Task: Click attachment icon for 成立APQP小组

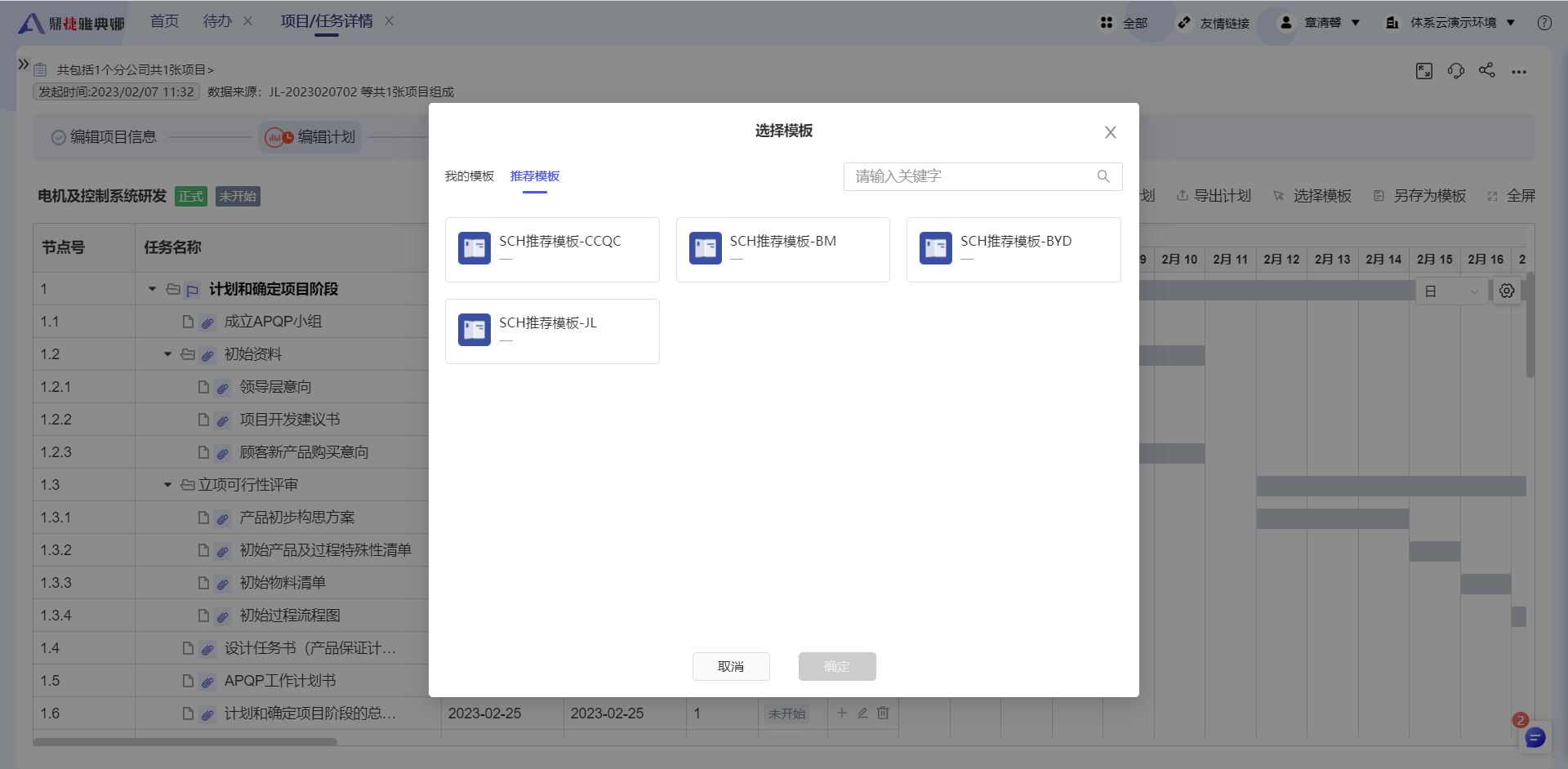Action: point(207,322)
